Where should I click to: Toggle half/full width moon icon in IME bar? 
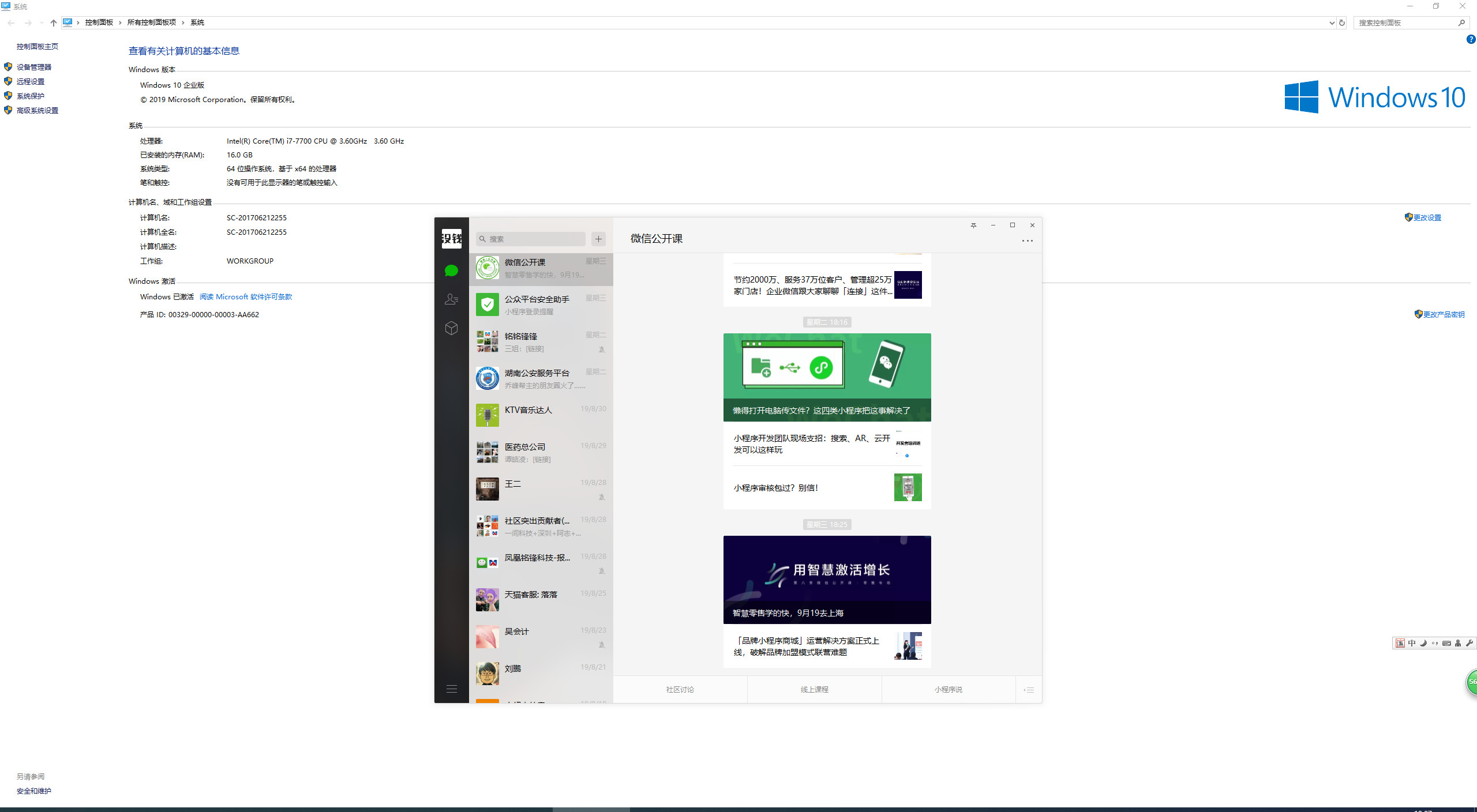point(1423,643)
